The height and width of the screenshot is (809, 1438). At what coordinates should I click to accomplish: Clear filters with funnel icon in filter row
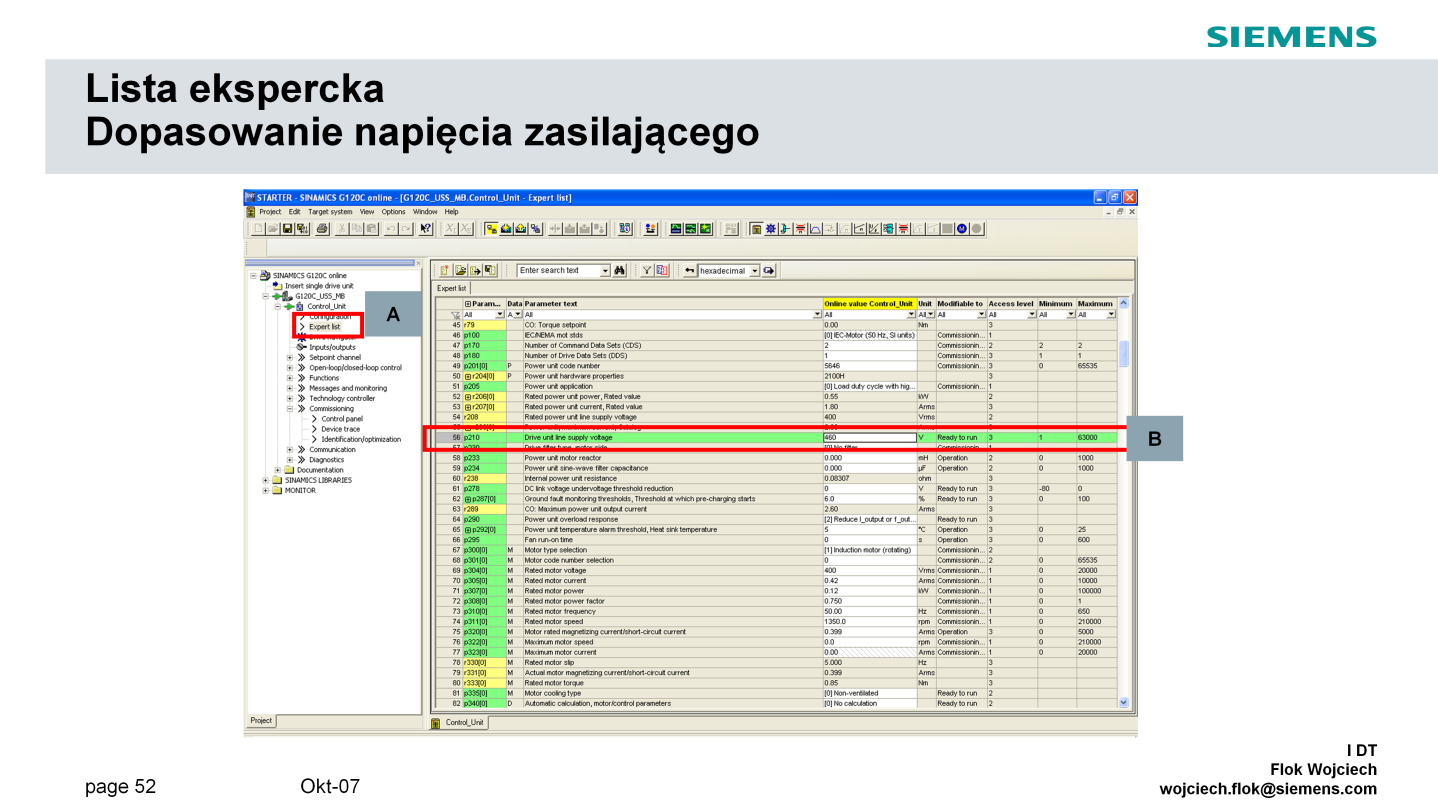(456, 314)
